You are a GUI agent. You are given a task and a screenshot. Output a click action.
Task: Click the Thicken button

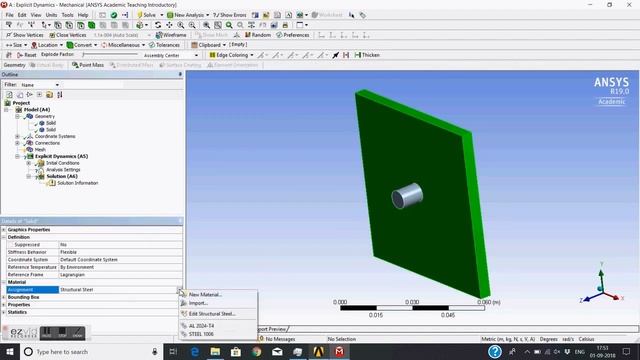point(367,55)
